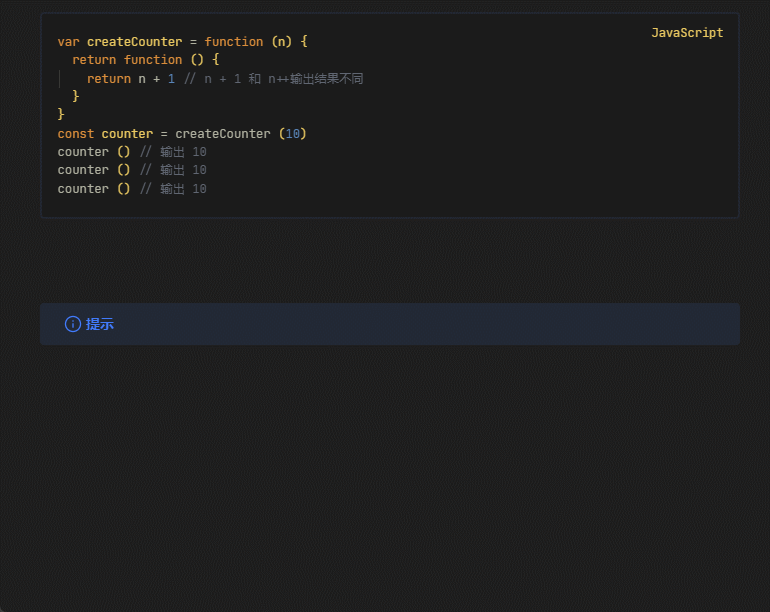
Task: Click the var keyword in the code
Action: [68, 42]
